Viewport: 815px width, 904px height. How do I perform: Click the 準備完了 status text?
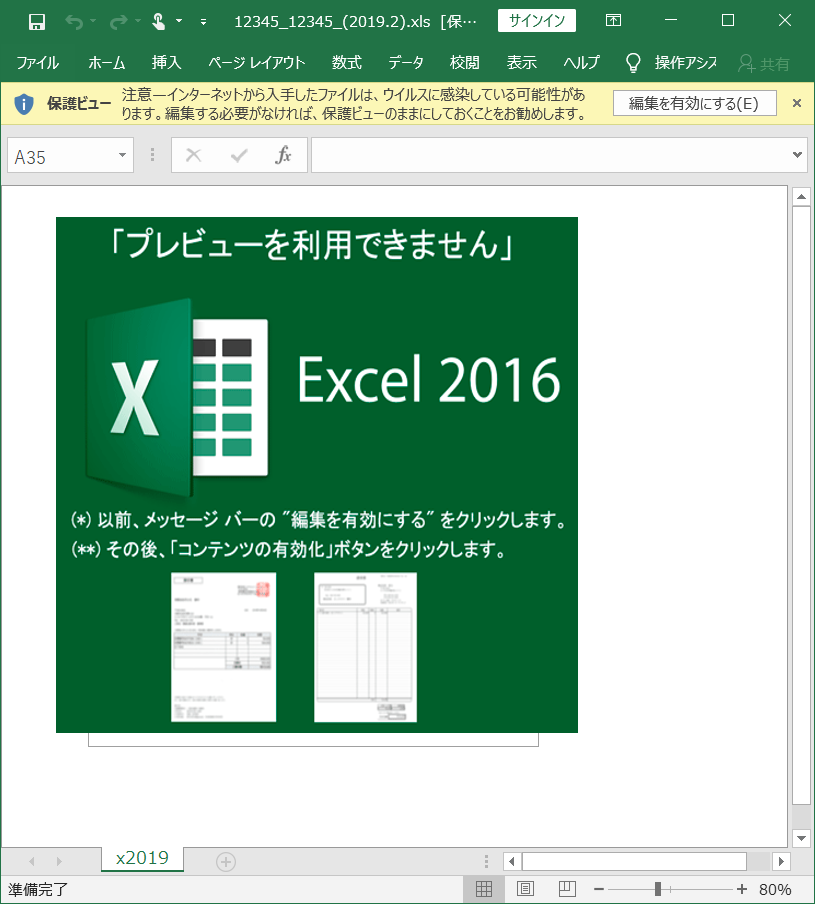(x=37, y=890)
